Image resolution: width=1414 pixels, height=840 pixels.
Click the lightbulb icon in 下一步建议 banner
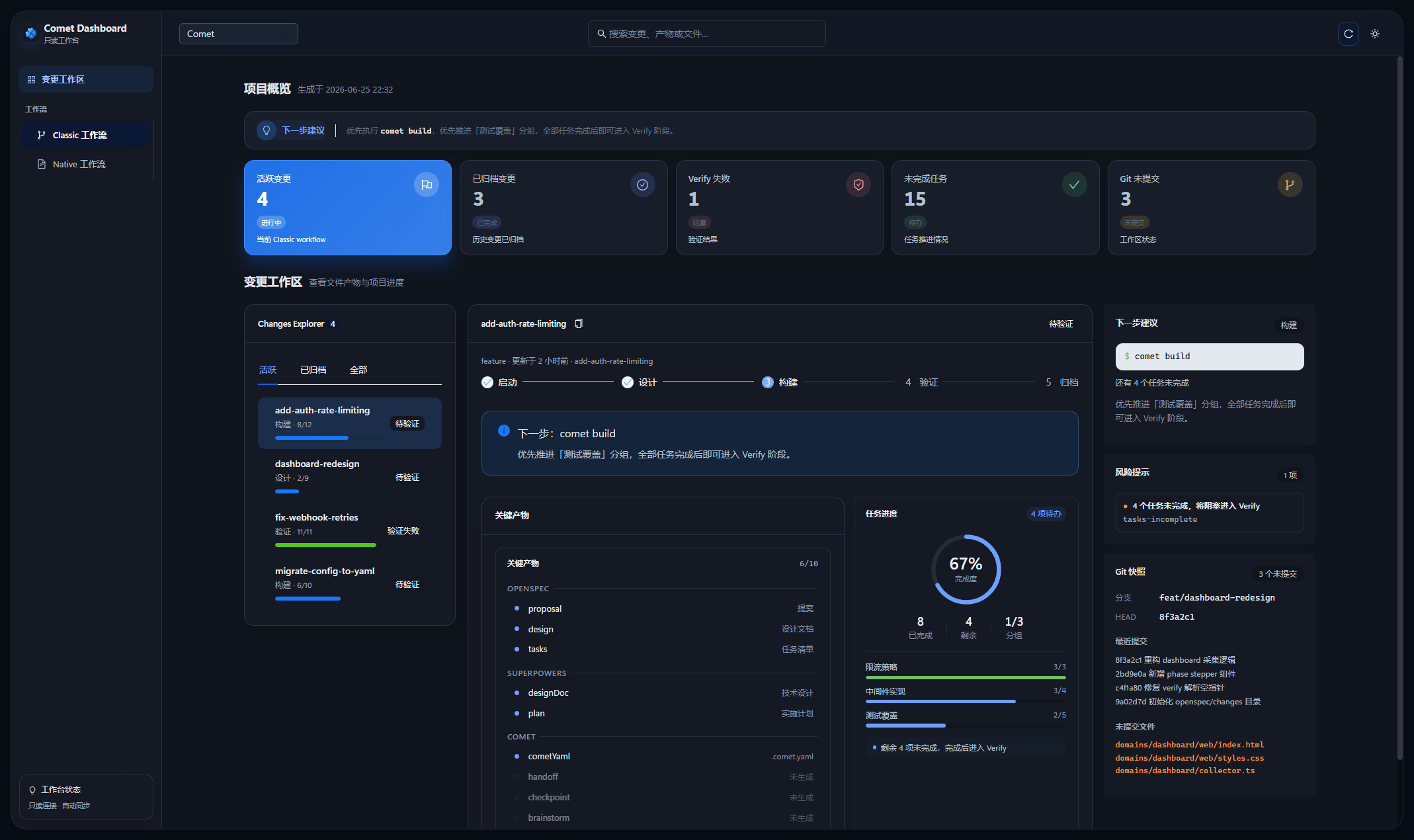267,130
